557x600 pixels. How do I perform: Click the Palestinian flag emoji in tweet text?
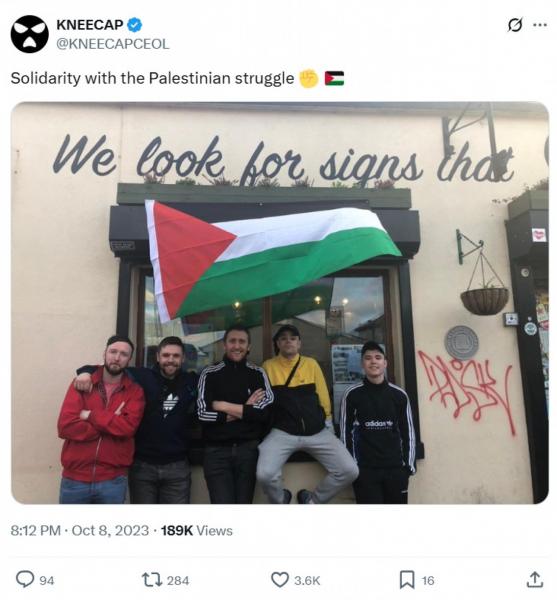[334, 78]
